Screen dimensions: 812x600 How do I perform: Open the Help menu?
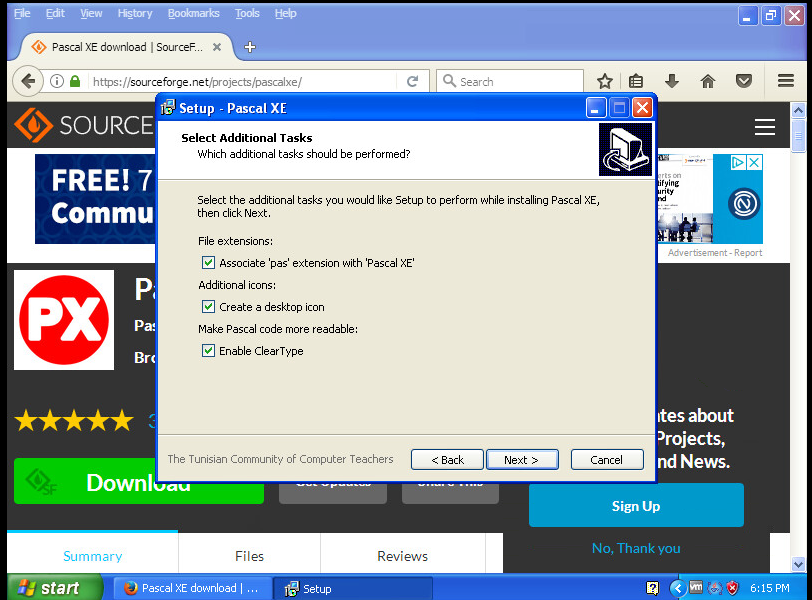(x=285, y=13)
